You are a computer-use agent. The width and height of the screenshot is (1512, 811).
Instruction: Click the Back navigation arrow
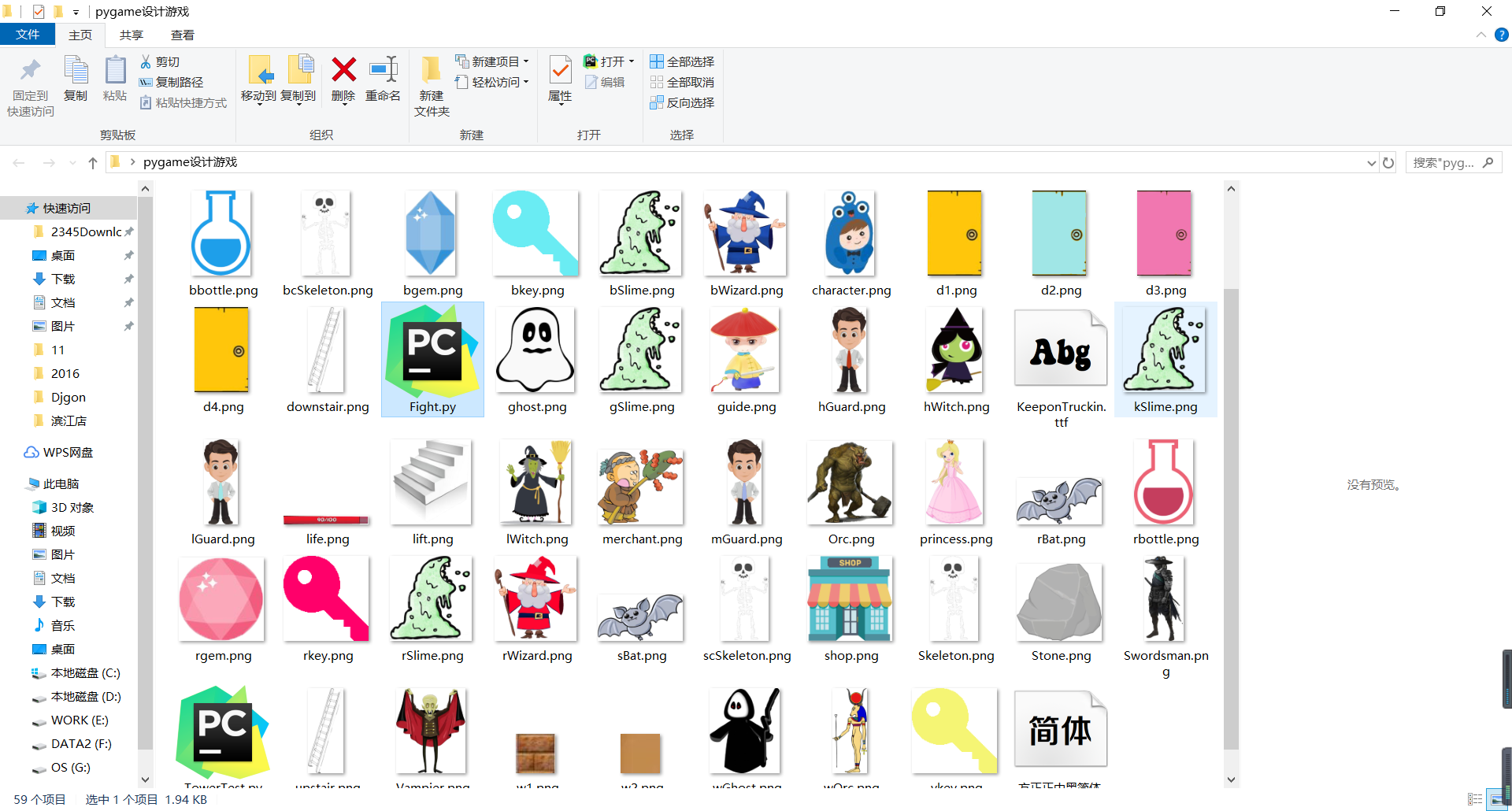19,162
